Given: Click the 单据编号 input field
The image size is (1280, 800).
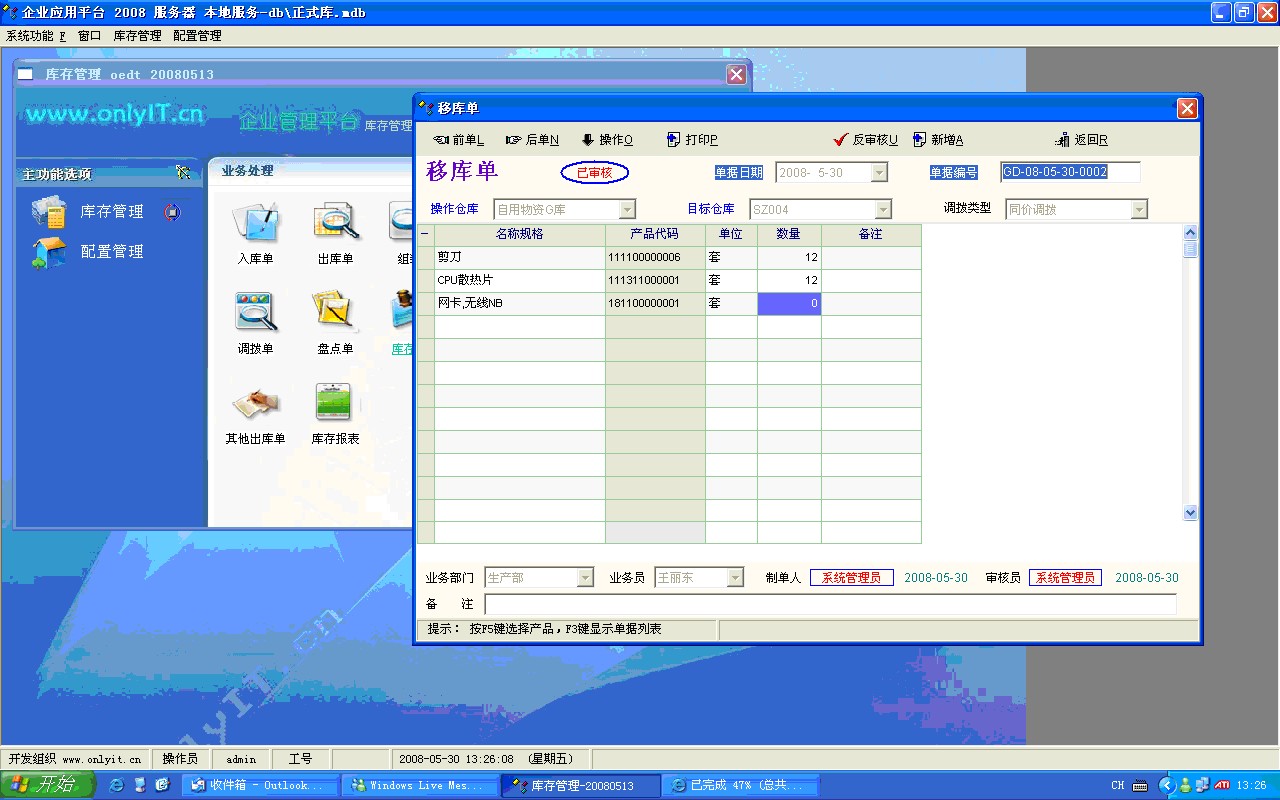Looking at the screenshot, I should (1069, 172).
